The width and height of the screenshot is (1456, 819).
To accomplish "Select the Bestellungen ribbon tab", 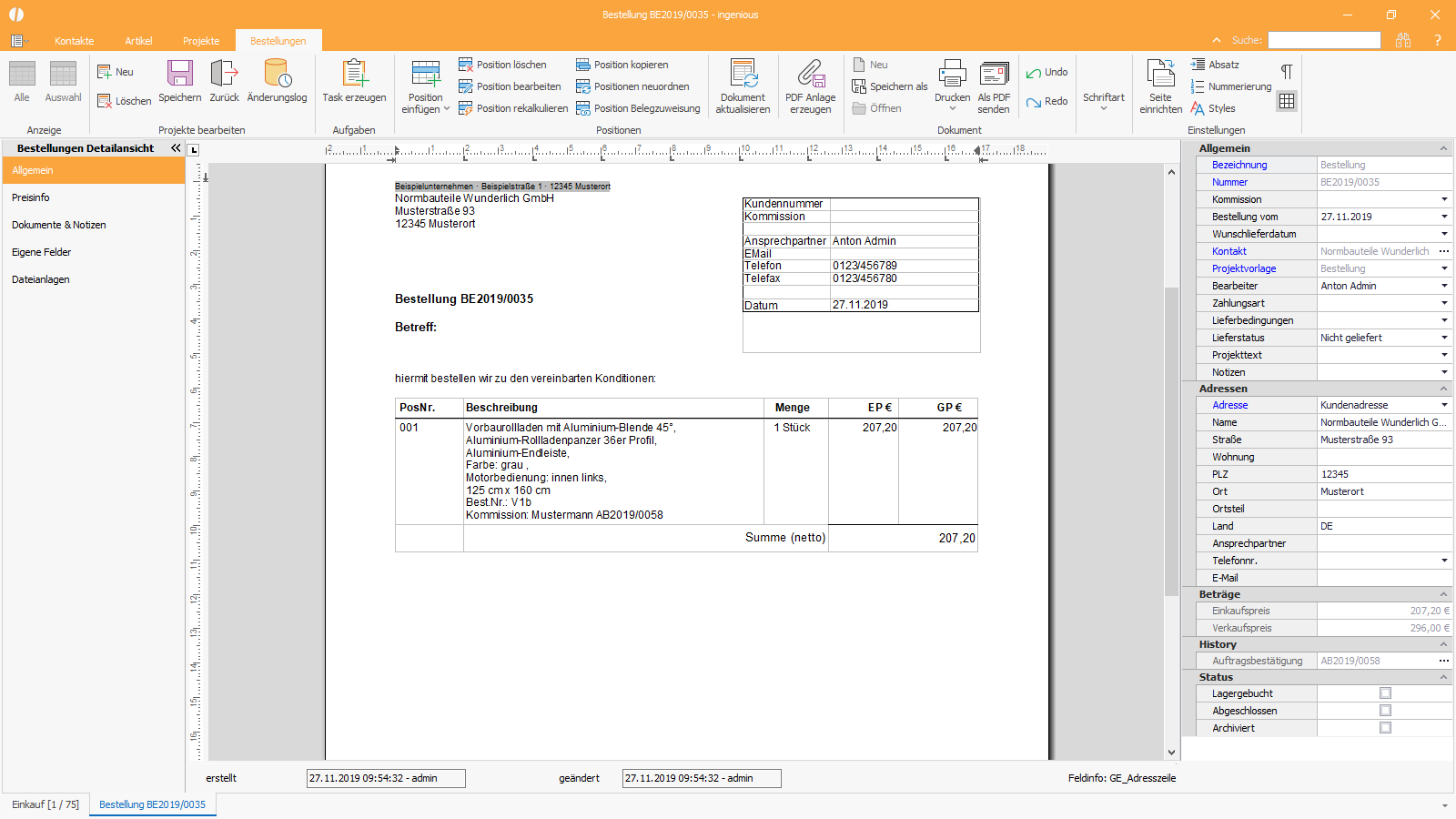I will coord(278,41).
